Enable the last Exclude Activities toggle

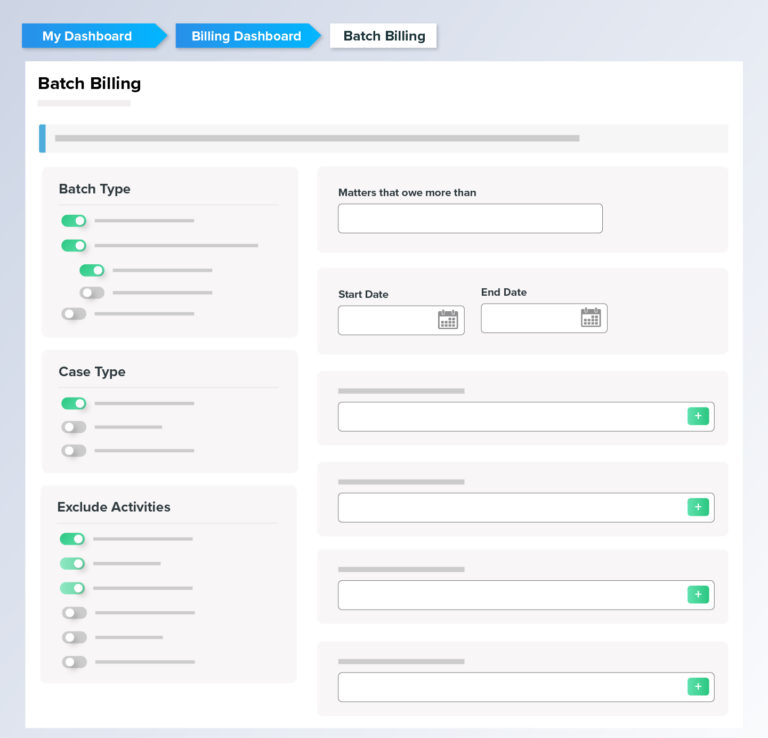(x=74, y=662)
